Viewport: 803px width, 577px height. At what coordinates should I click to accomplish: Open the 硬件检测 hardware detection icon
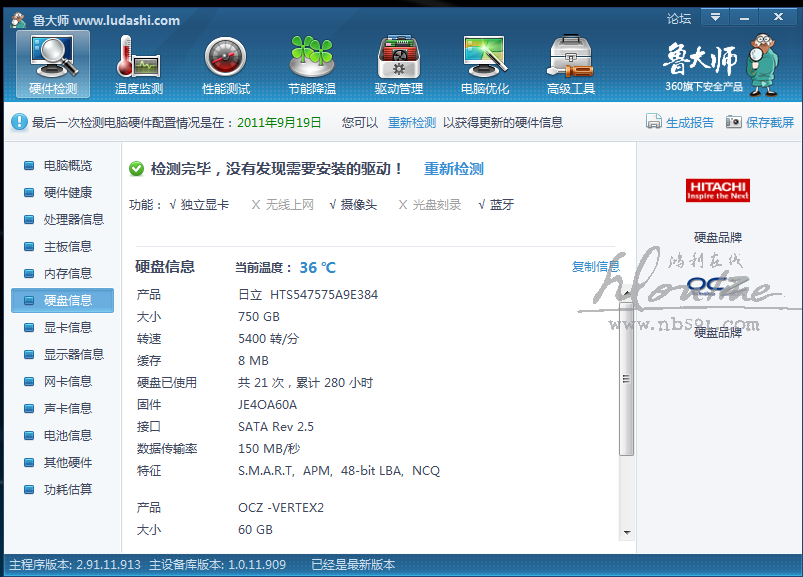pos(53,63)
